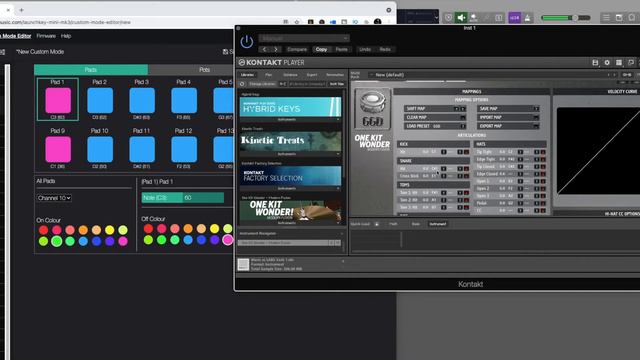Screen dimensions: 640x360
Task: Toggle Snare Hit red learn button
Action: [466, 169]
